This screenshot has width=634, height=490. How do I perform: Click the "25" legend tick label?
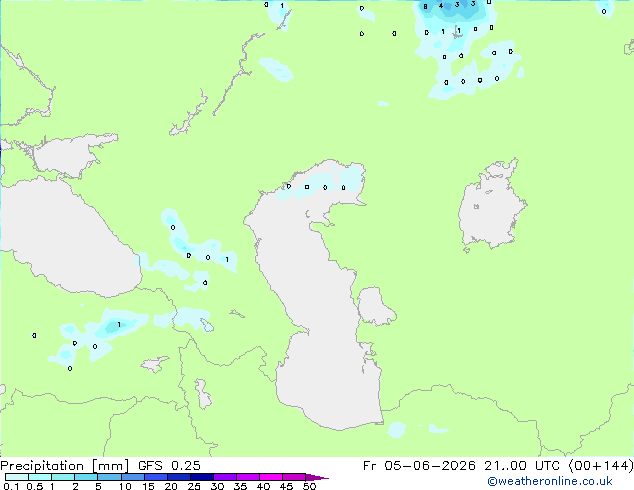[194, 486]
